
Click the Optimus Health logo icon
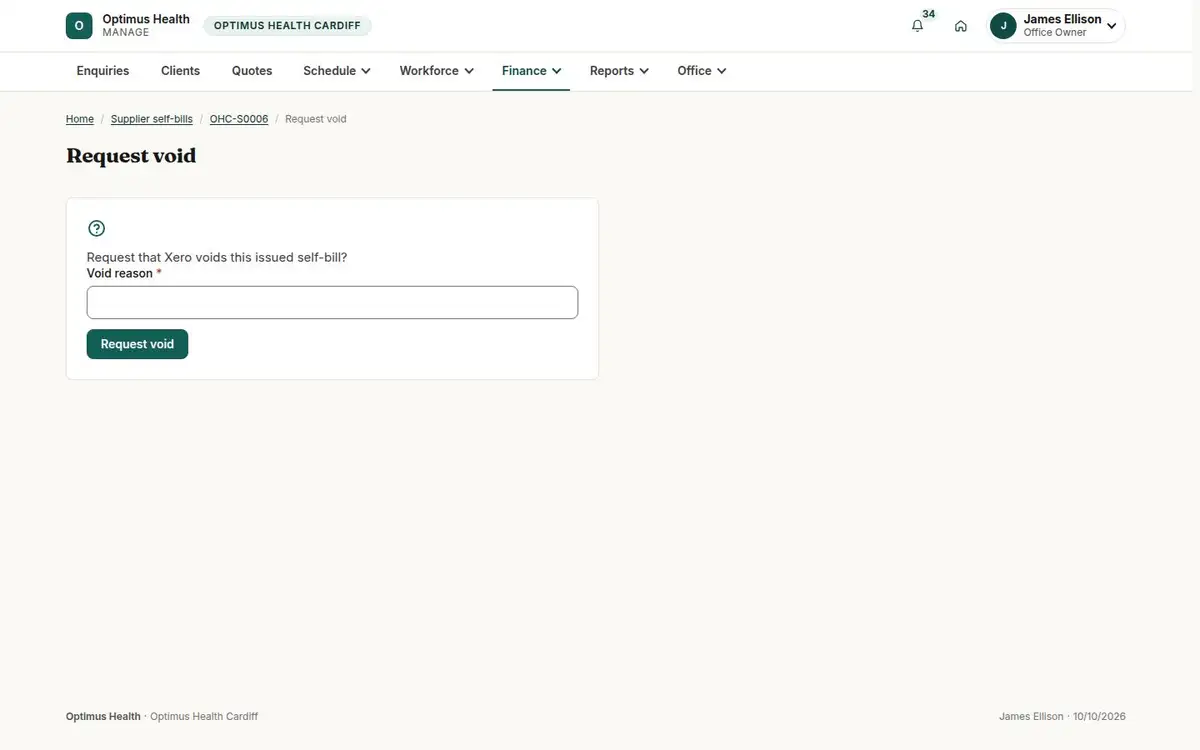click(x=79, y=26)
